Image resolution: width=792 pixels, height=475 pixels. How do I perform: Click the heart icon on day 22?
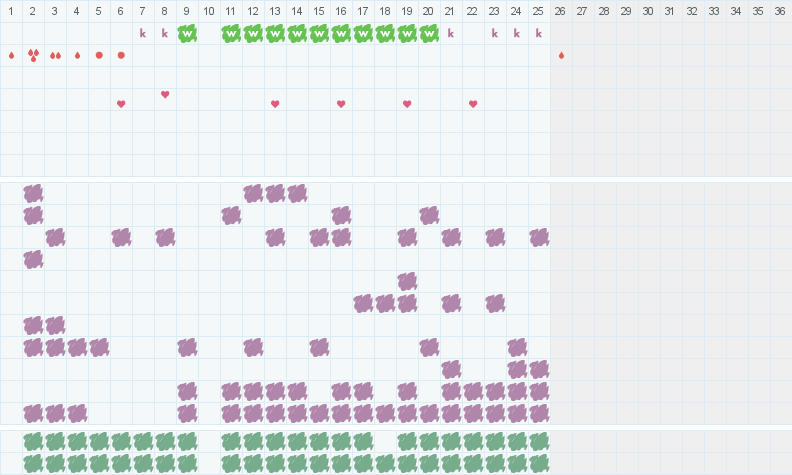point(473,104)
